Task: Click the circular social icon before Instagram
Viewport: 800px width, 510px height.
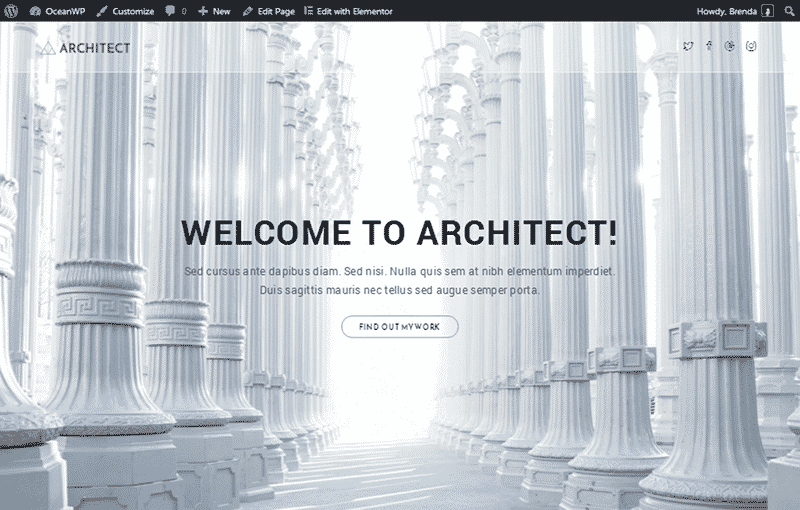Action: point(730,46)
